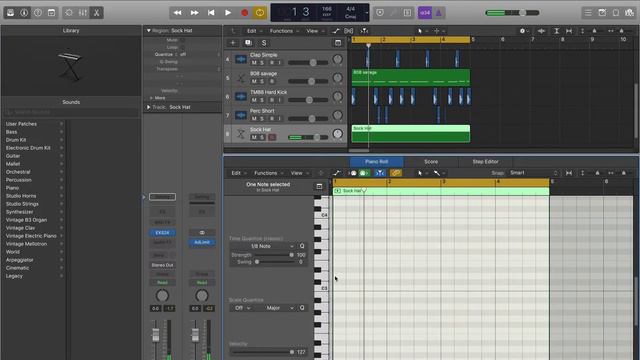The image size is (640, 360).
Task: Click the Rewind transport button
Action: 178,13
